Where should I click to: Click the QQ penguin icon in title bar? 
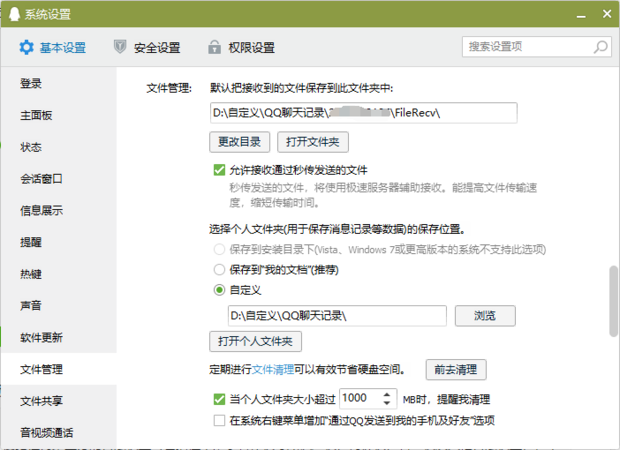click(x=13, y=14)
